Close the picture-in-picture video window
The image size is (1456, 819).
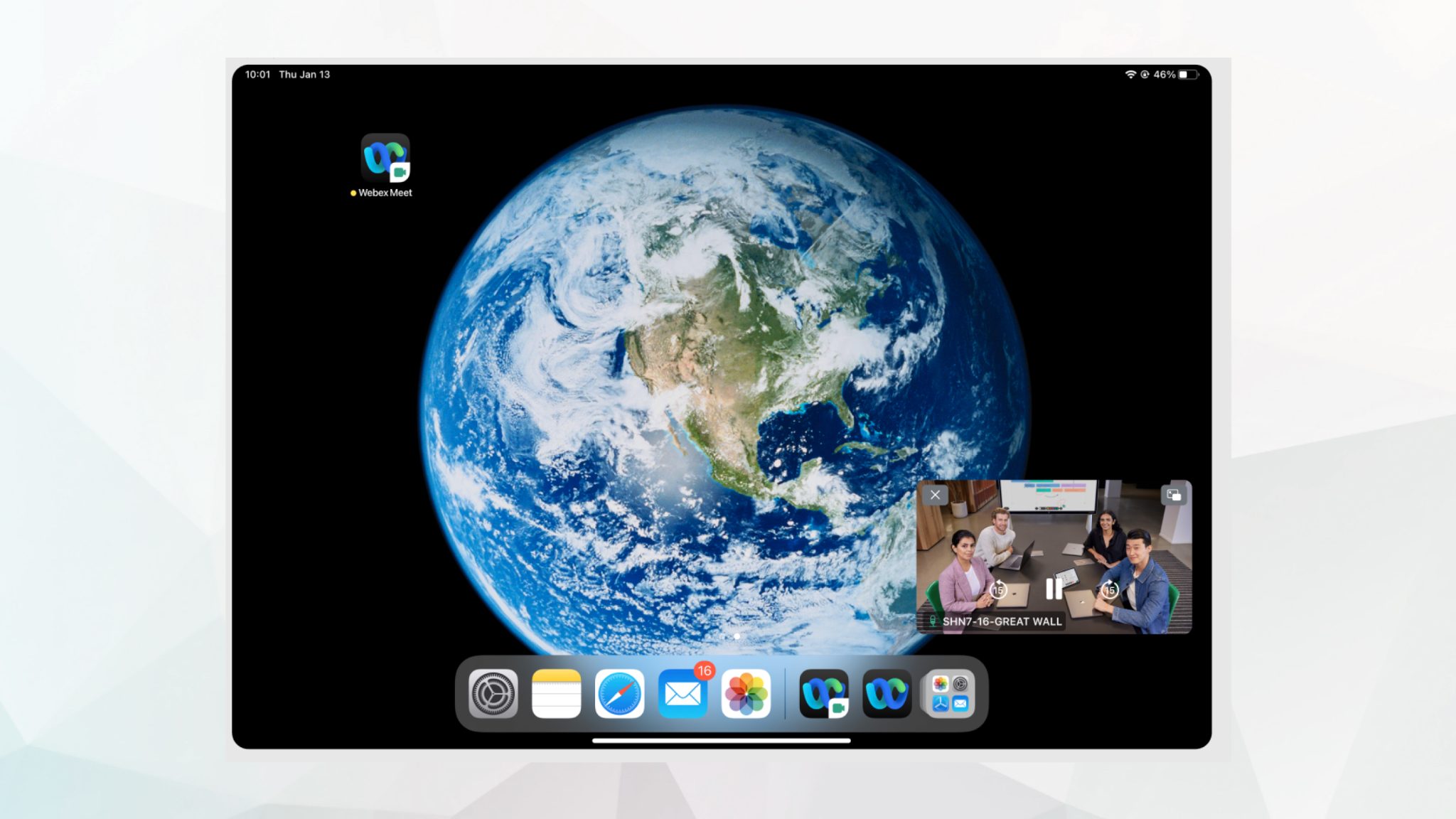point(936,495)
